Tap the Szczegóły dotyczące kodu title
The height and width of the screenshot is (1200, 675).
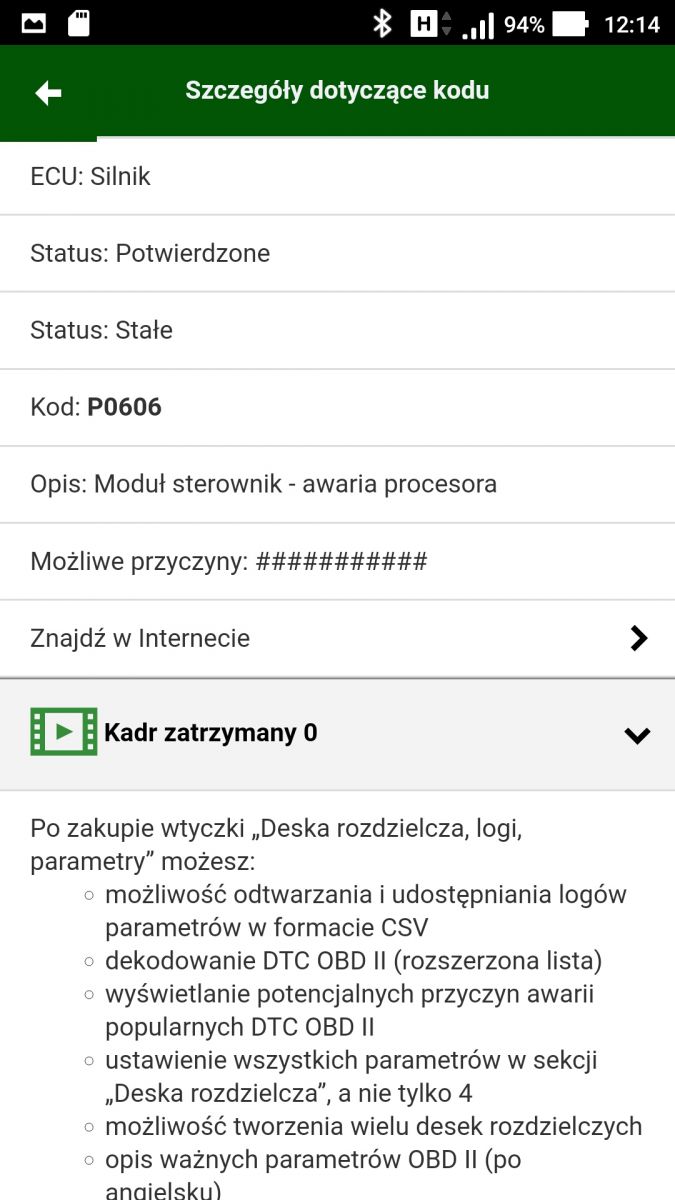[x=337, y=91]
